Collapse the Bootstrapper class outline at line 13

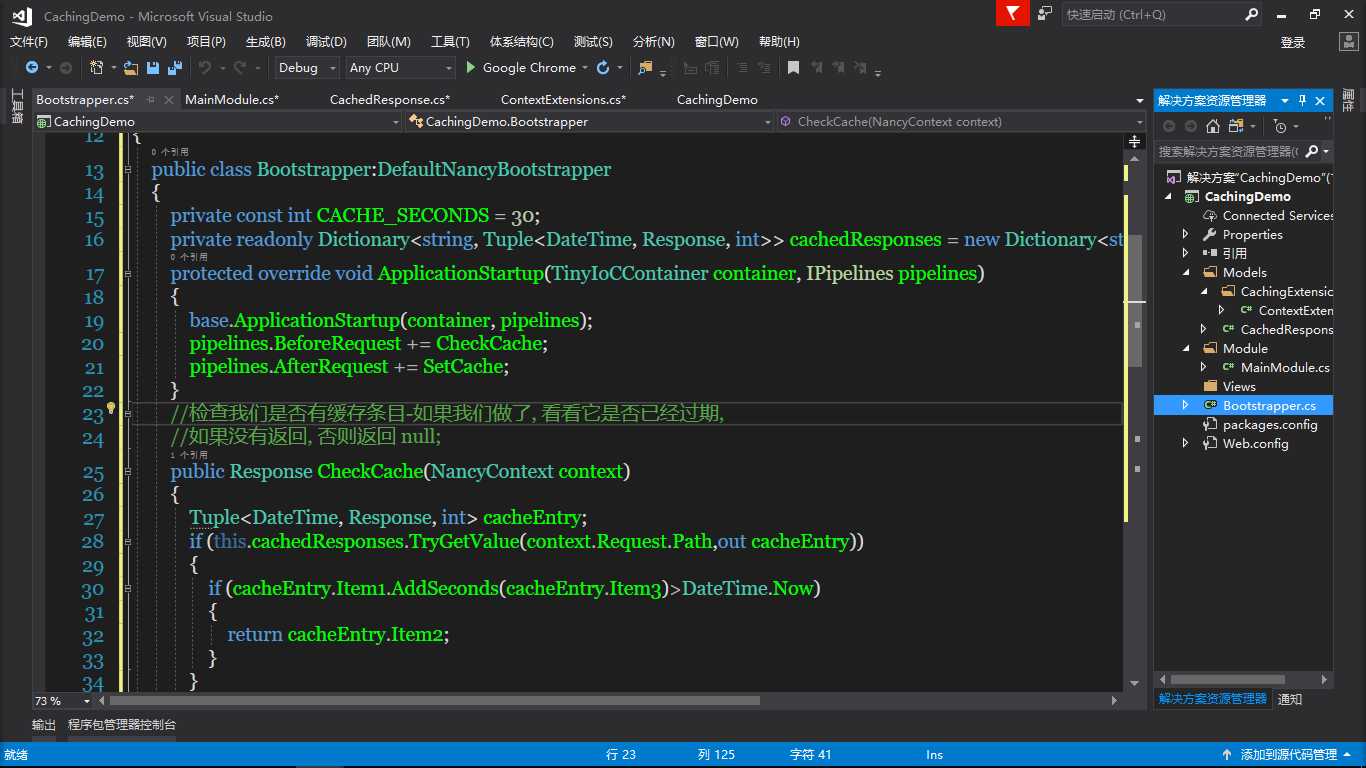[127, 170]
